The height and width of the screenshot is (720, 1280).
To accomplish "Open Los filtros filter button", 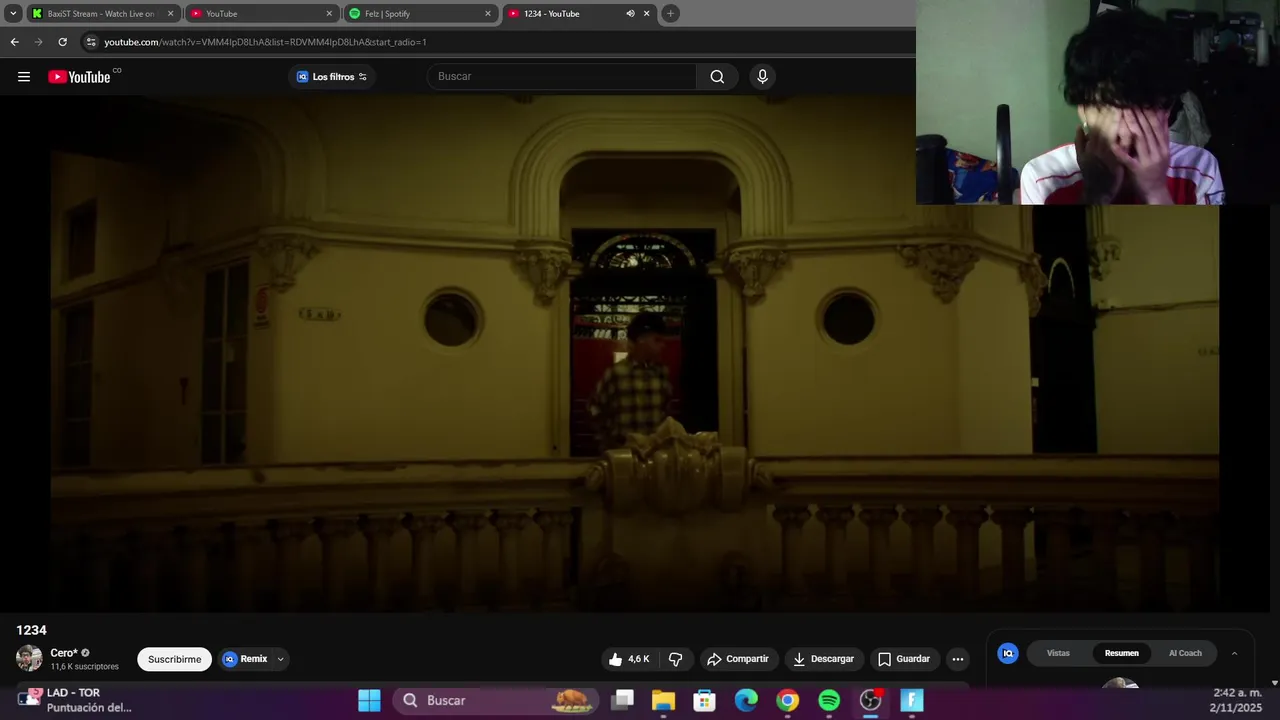I will (332, 77).
